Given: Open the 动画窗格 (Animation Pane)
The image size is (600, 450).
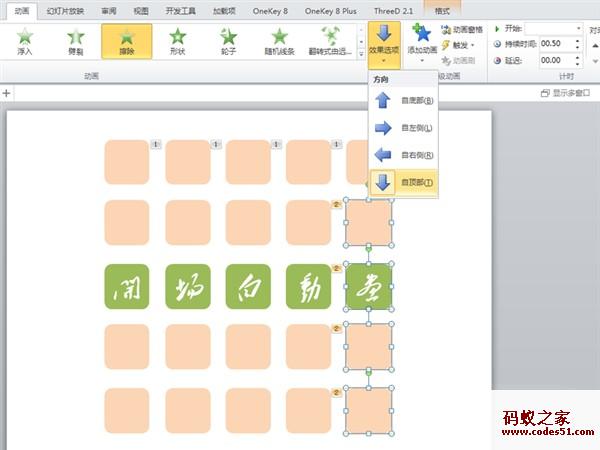Looking at the screenshot, I should pos(467,30).
